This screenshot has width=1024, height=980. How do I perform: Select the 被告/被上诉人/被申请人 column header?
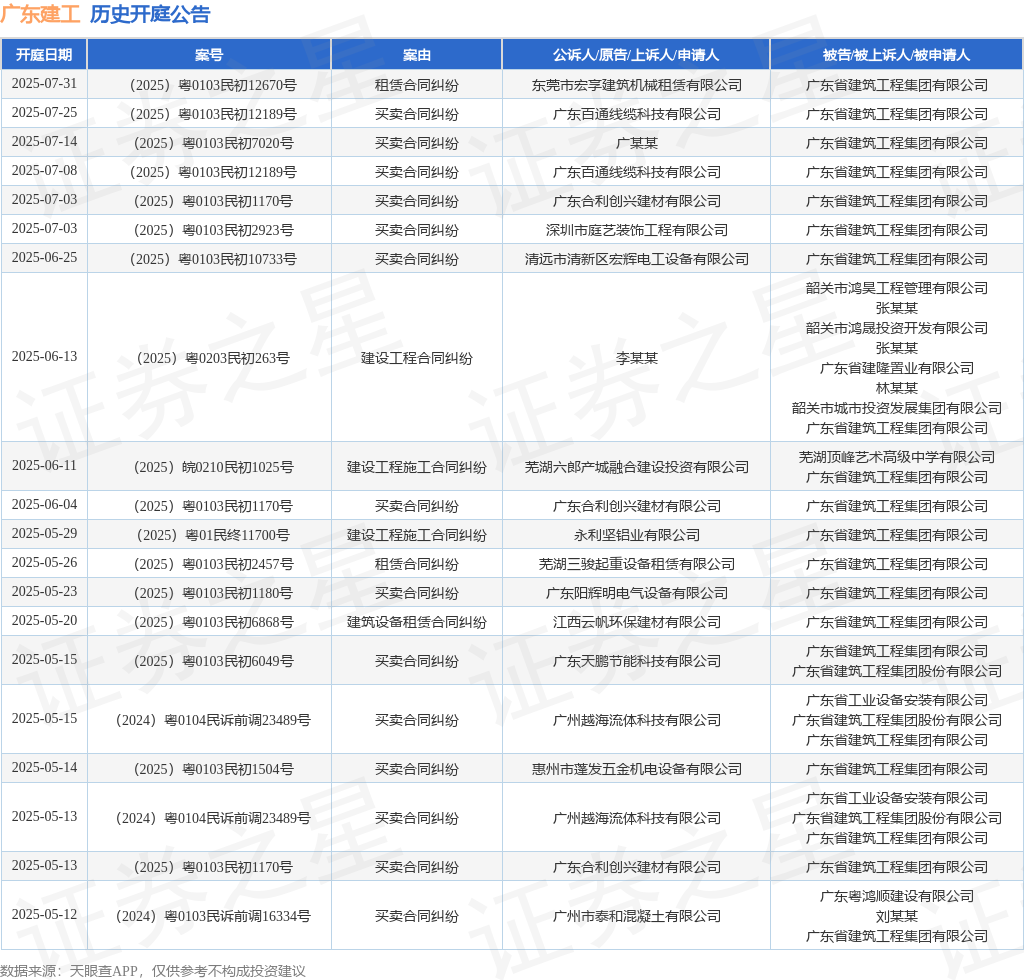tap(897, 55)
